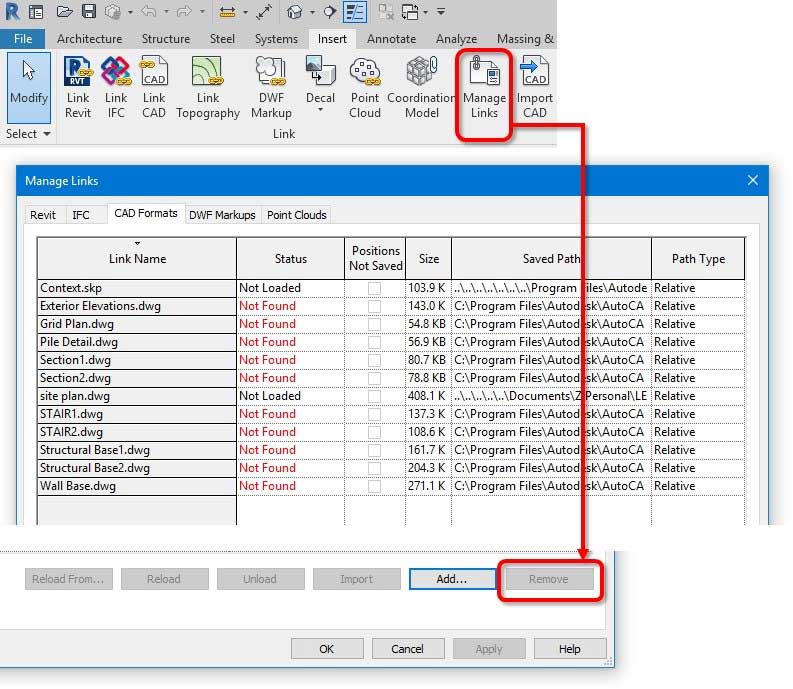Select the STAIR2.dwg link row
Viewport: 793px width, 689px height.
390,432
